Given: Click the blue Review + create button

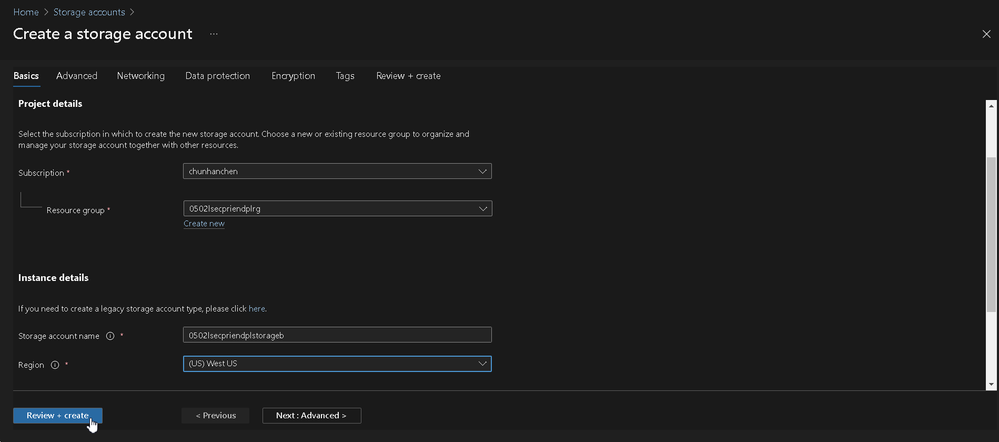Looking at the screenshot, I should click(x=57, y=415).
